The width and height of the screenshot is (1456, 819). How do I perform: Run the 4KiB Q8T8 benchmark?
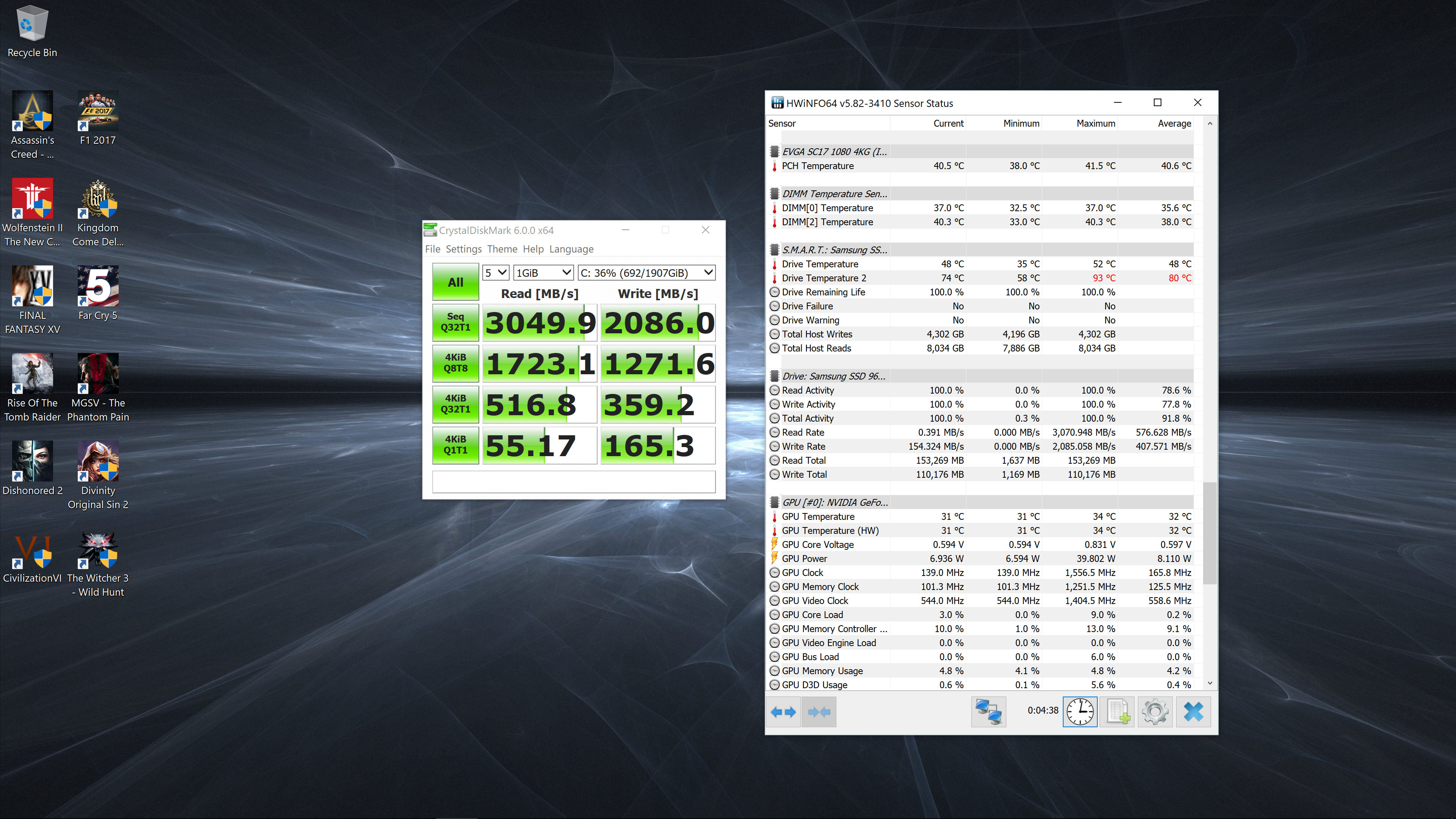pyautogui.click(x=455, y=364)
